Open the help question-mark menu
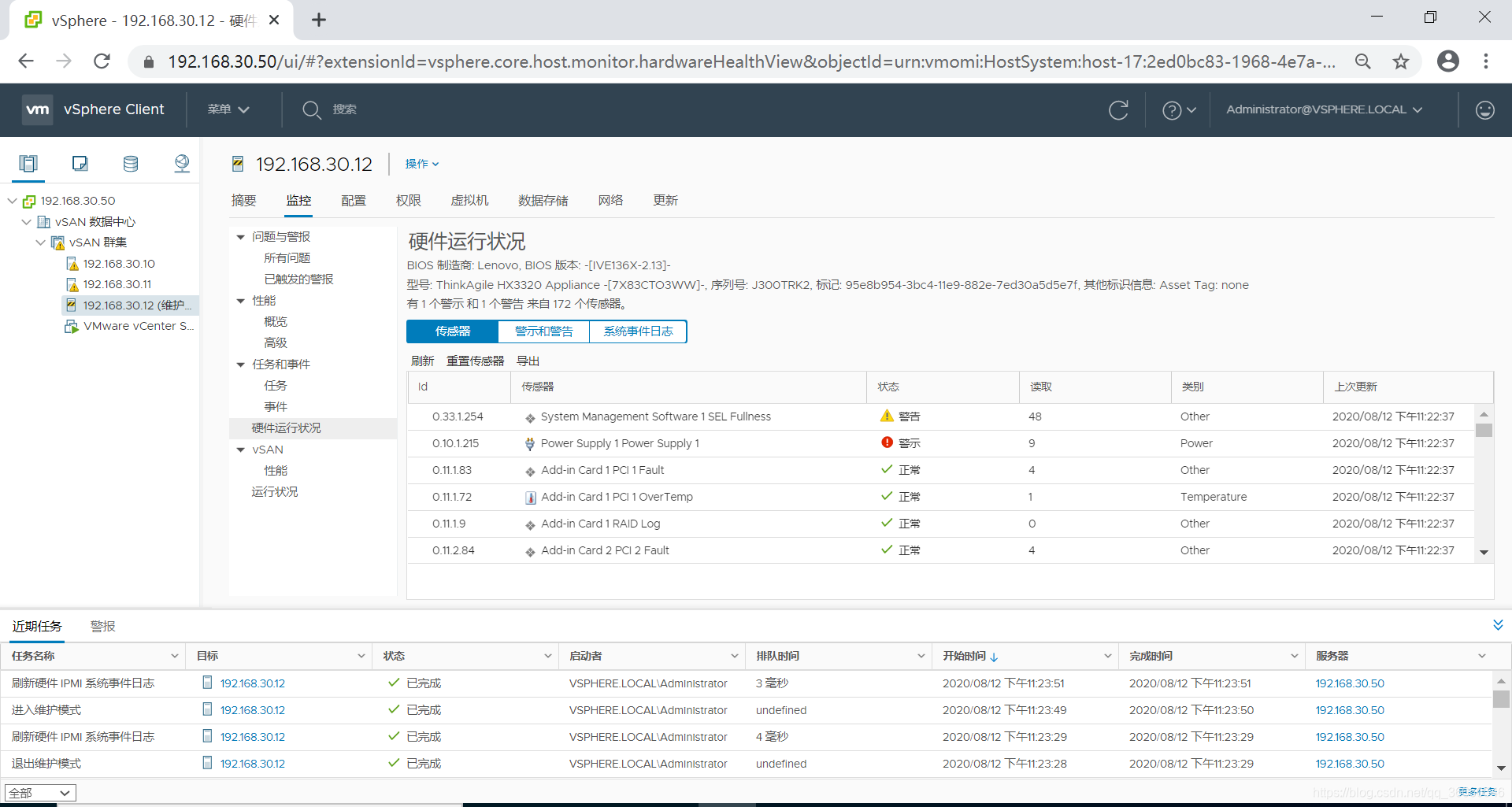The height and width of the screenshot is (807, 1512). click(1179, 110)
